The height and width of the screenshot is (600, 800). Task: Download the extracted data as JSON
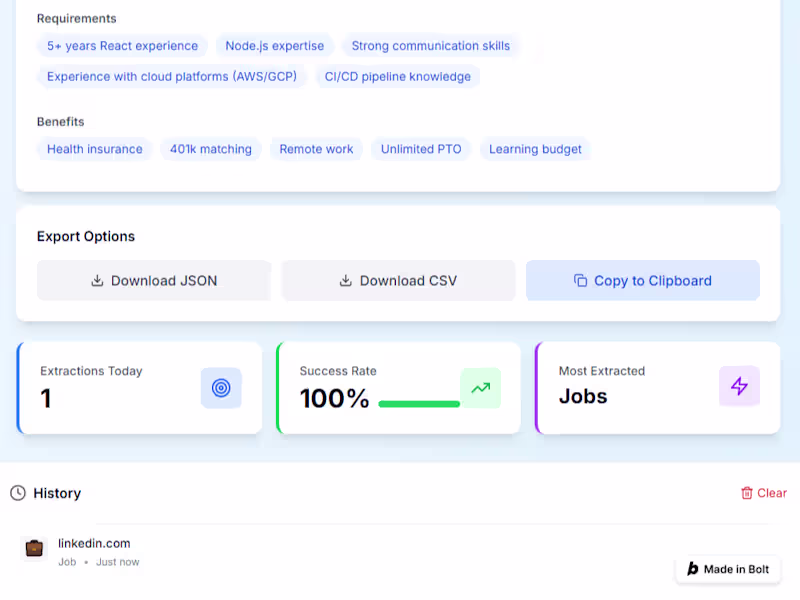click(x=154, y=281)
